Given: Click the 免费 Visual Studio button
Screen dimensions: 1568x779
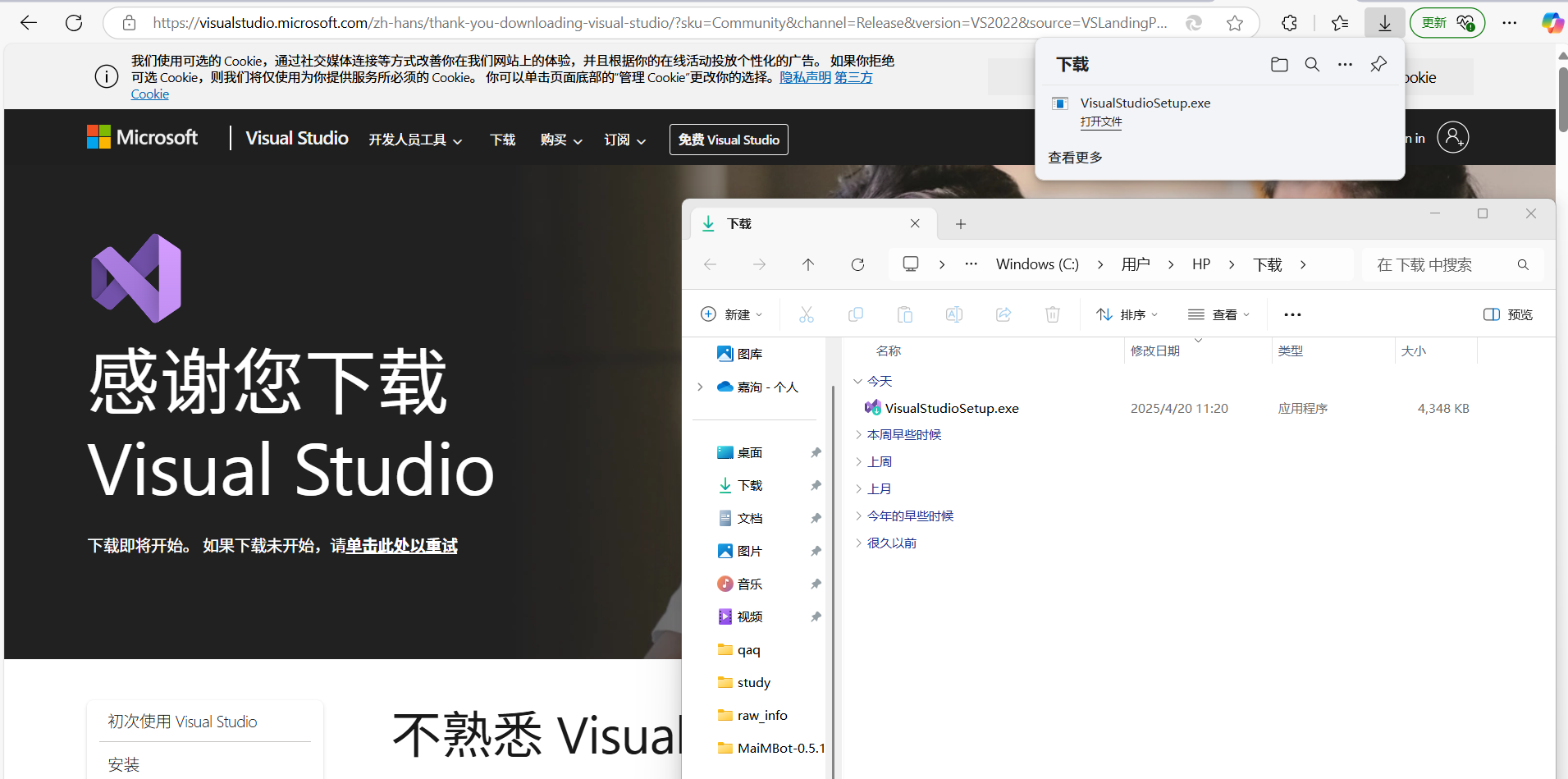Looking at the screenshot, I should [x=729, y=140].
